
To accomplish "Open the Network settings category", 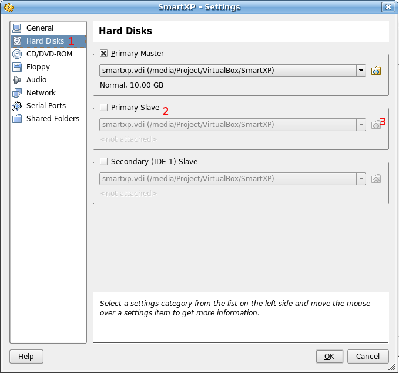I will tap(48, 93).
